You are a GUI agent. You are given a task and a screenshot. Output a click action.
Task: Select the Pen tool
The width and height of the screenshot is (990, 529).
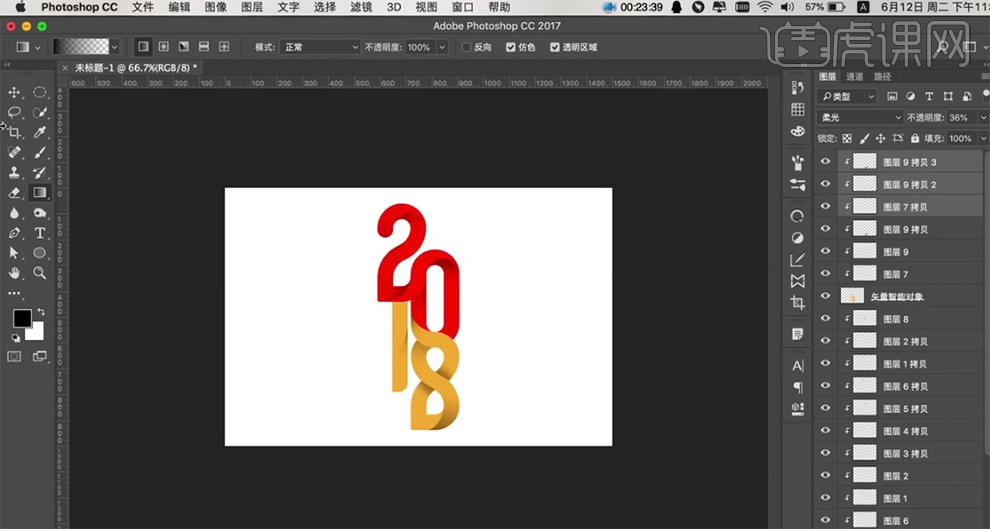click(15, 232)
